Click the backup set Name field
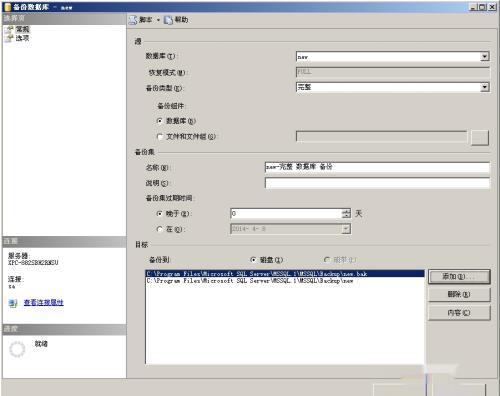Image resolution: width=500 pixels, height=396 pixels. [x=377, y=167]
